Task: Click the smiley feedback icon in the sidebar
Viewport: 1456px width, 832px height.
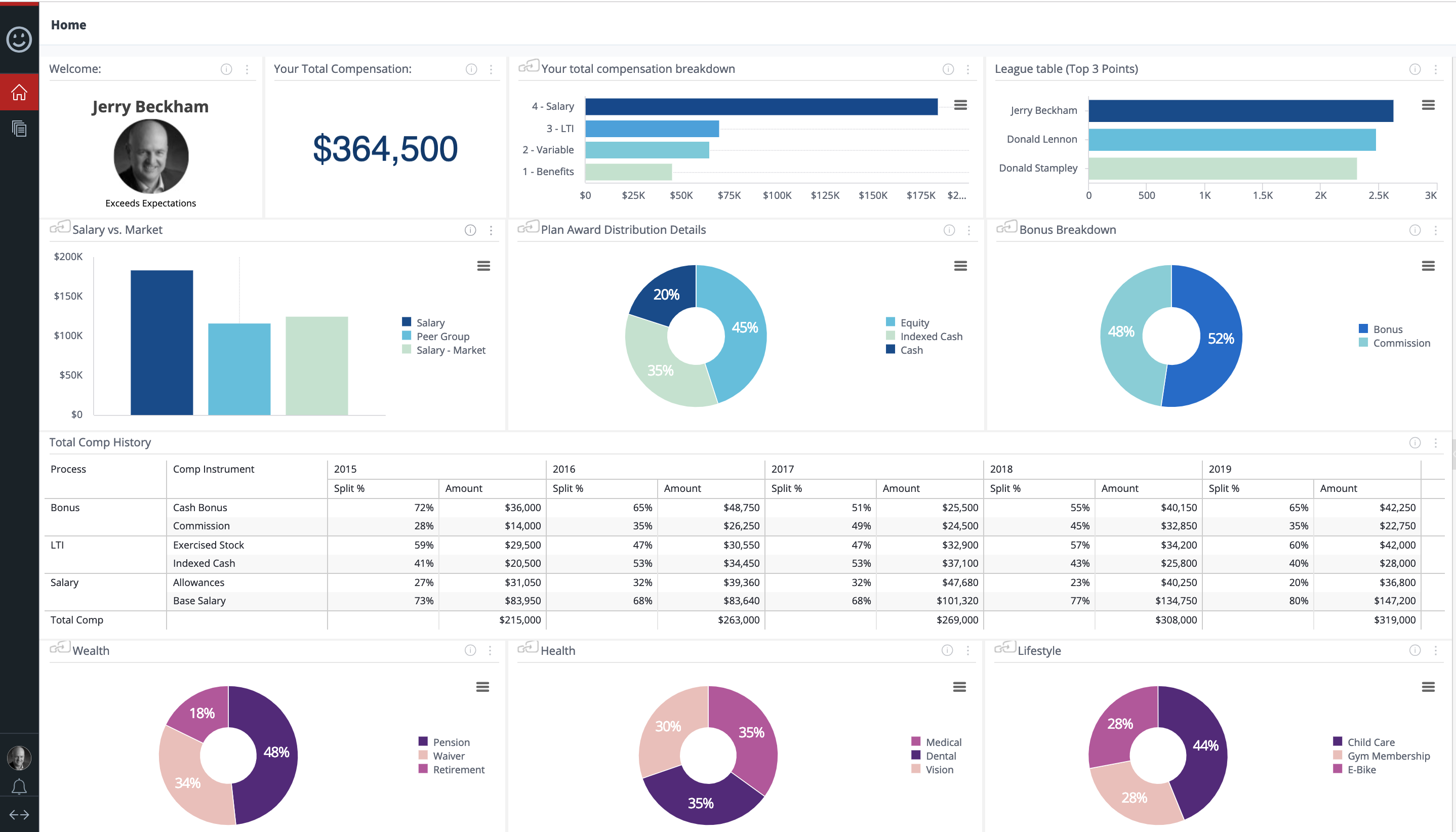Action: 19,40
